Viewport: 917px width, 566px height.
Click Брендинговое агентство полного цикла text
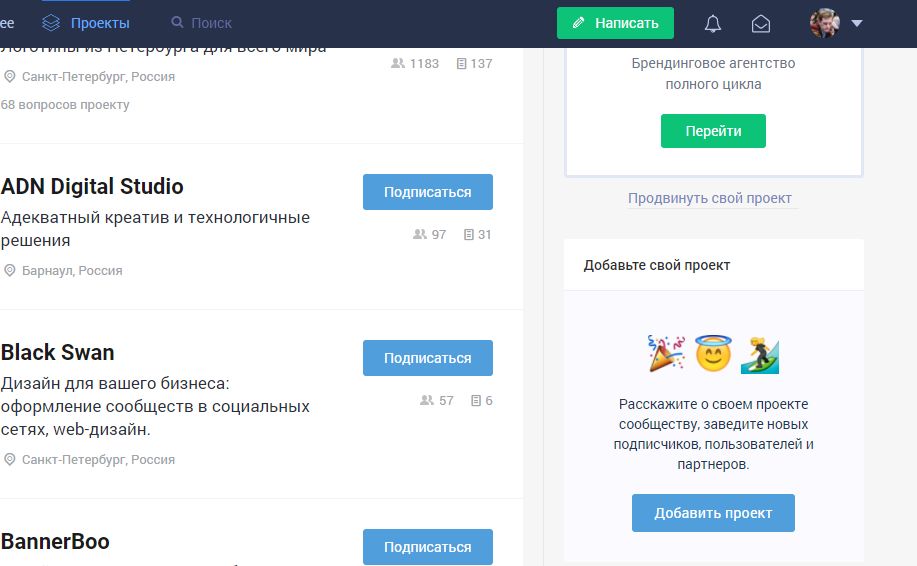713,74
